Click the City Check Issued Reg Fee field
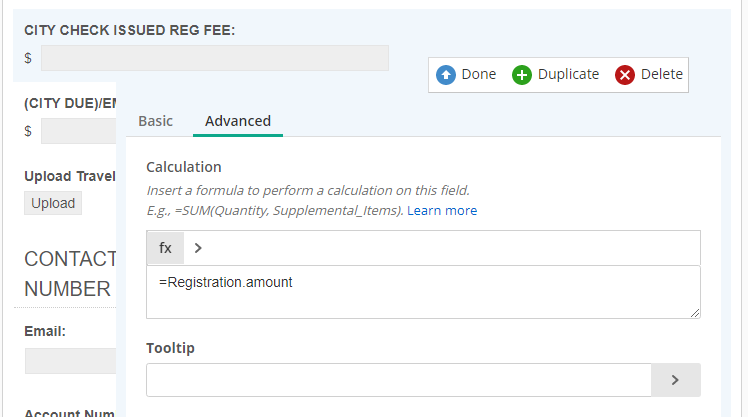The image size is (748, 417). (215, 58)
